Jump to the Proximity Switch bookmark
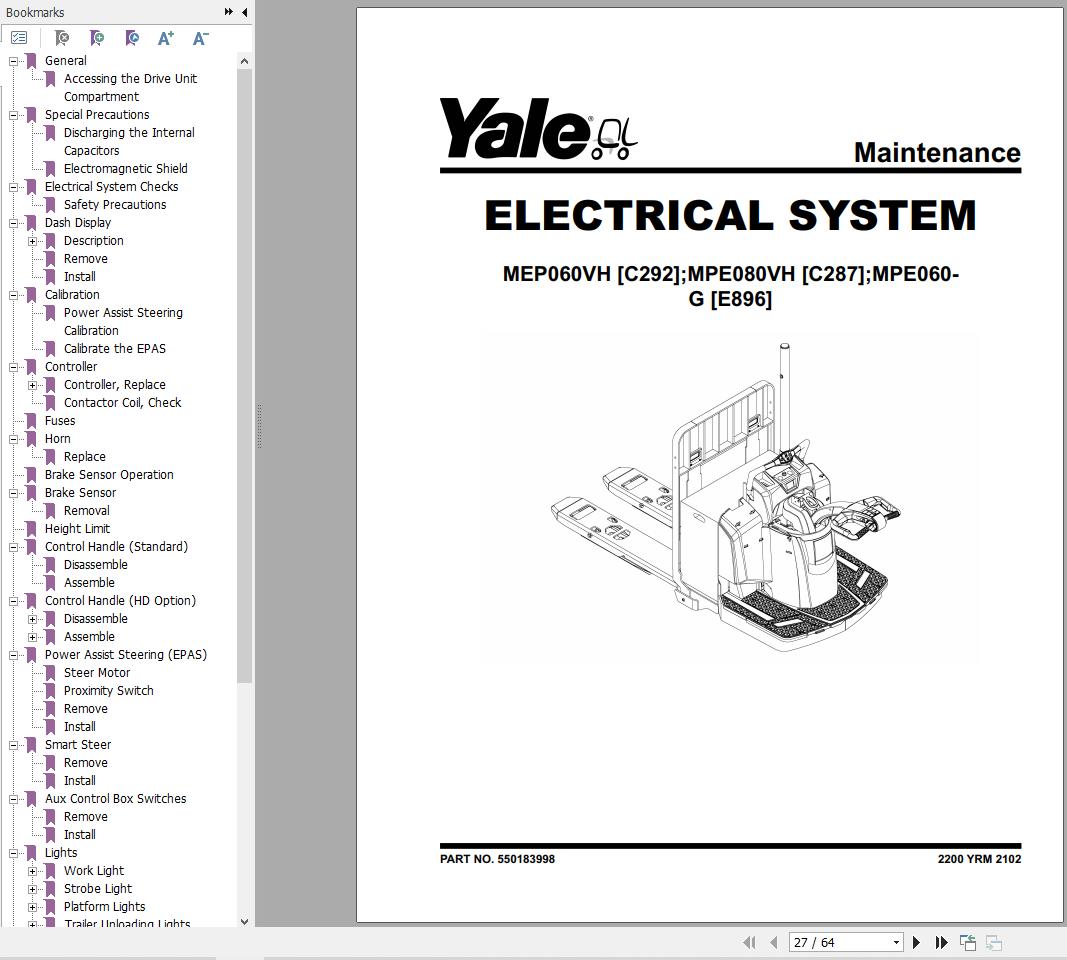Image resolution: width=1067 pixels, height=960 pixels. [x=108, y=691]
